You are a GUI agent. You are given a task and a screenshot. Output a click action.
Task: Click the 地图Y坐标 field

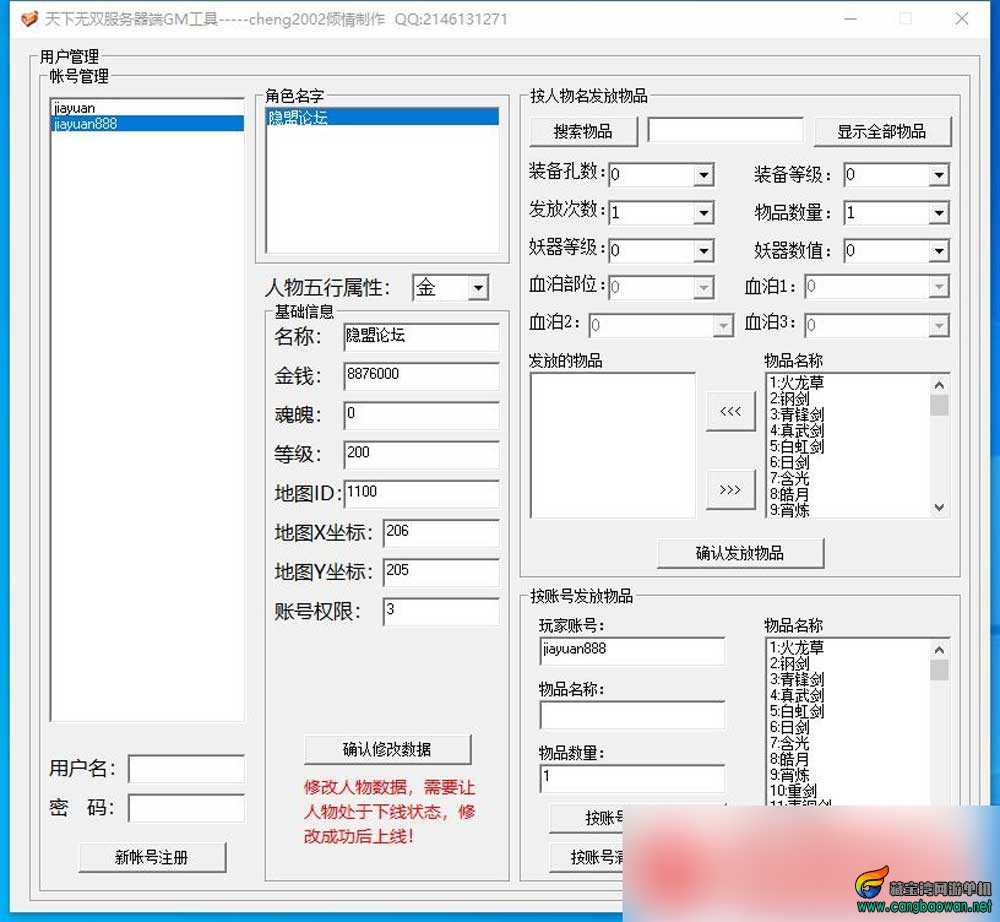(441, 572)
